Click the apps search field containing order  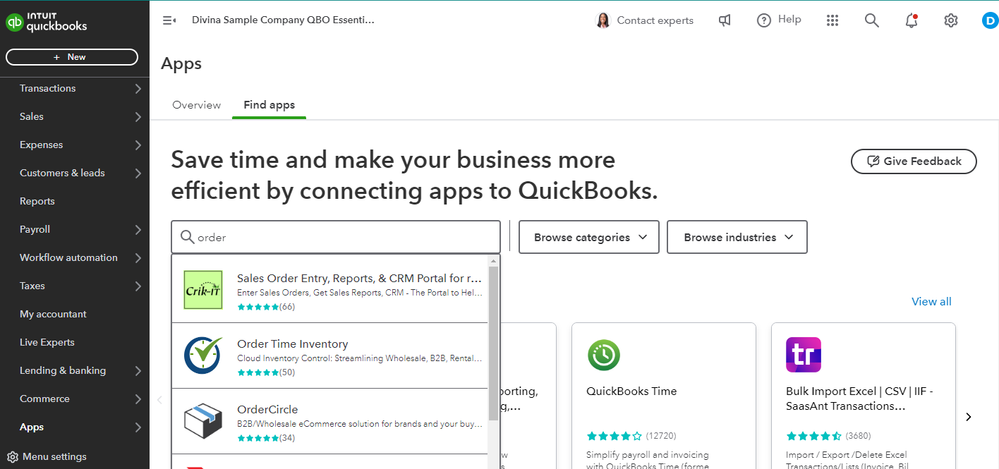pyautogui.click(x=336, y=237)
